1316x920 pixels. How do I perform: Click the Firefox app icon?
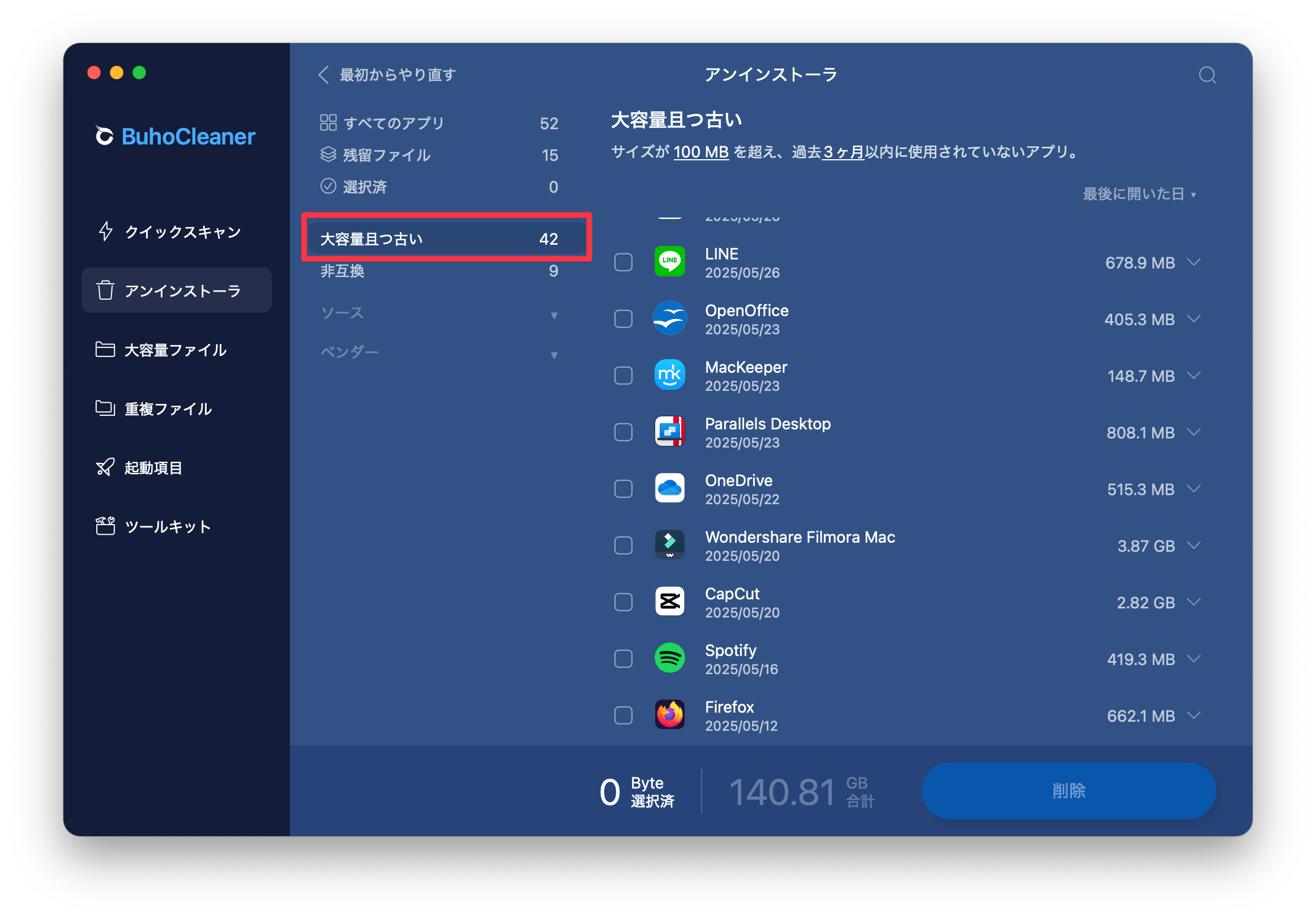click(x=669, y=715)
